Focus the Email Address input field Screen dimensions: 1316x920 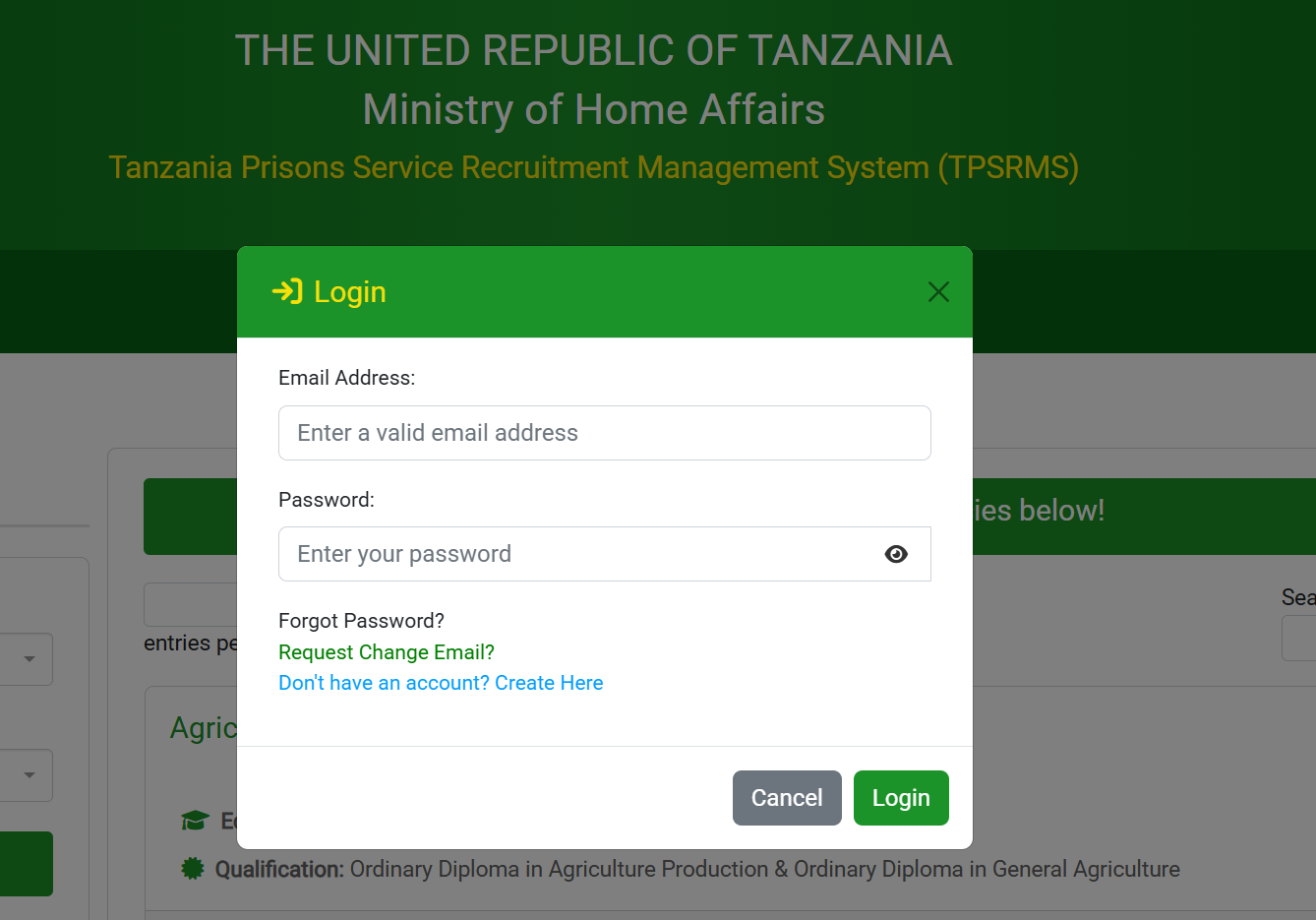tap(604, 433)
